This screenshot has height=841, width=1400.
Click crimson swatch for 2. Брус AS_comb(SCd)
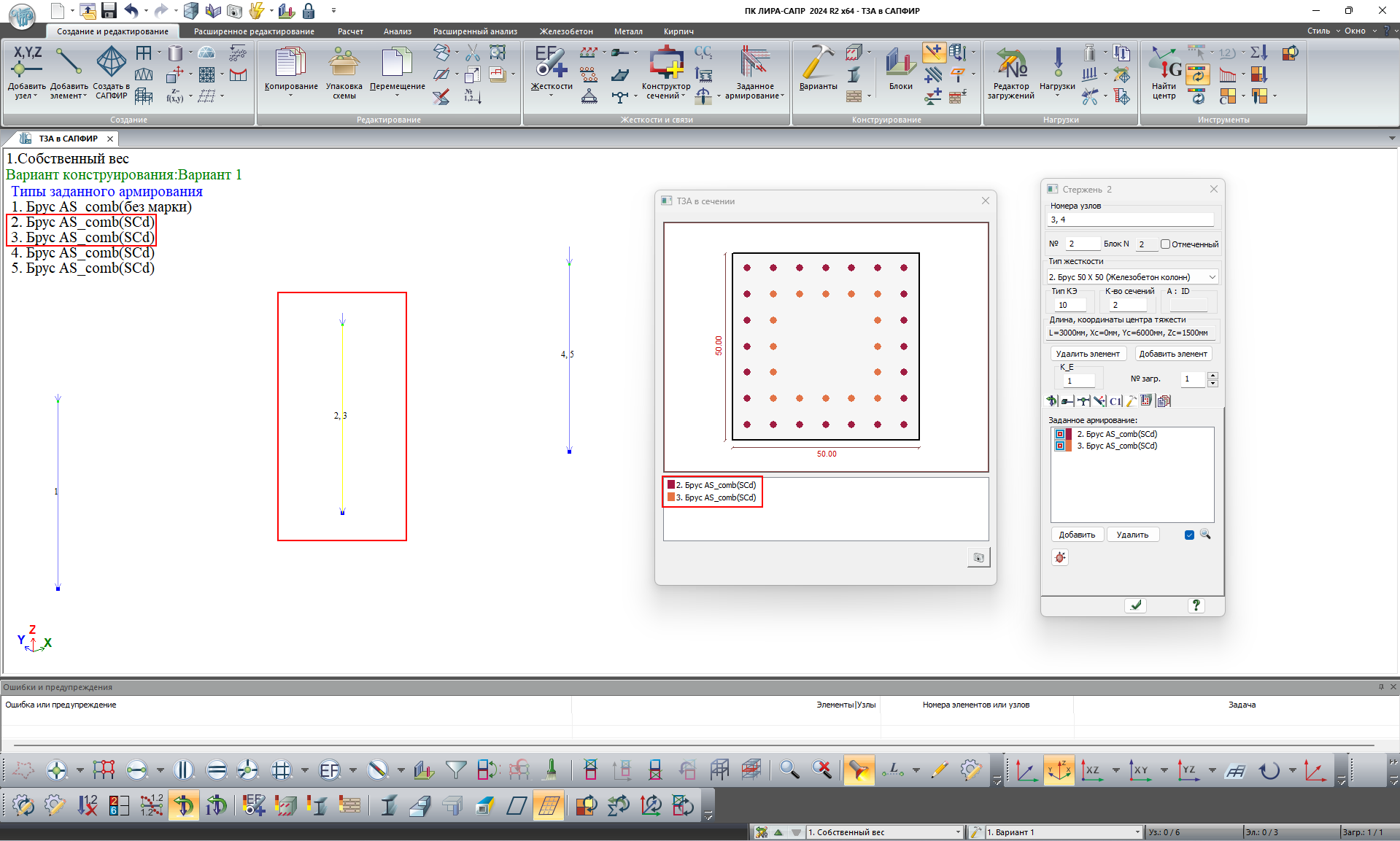click(x=671, y=485)
